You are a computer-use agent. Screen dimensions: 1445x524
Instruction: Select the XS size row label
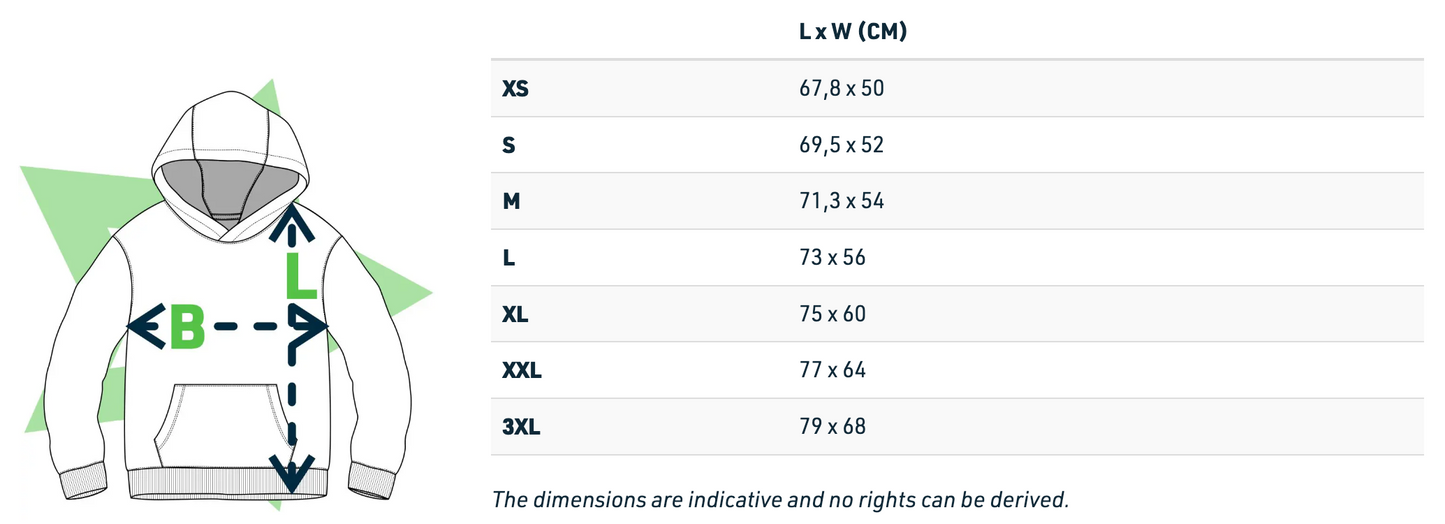[515, 89]
